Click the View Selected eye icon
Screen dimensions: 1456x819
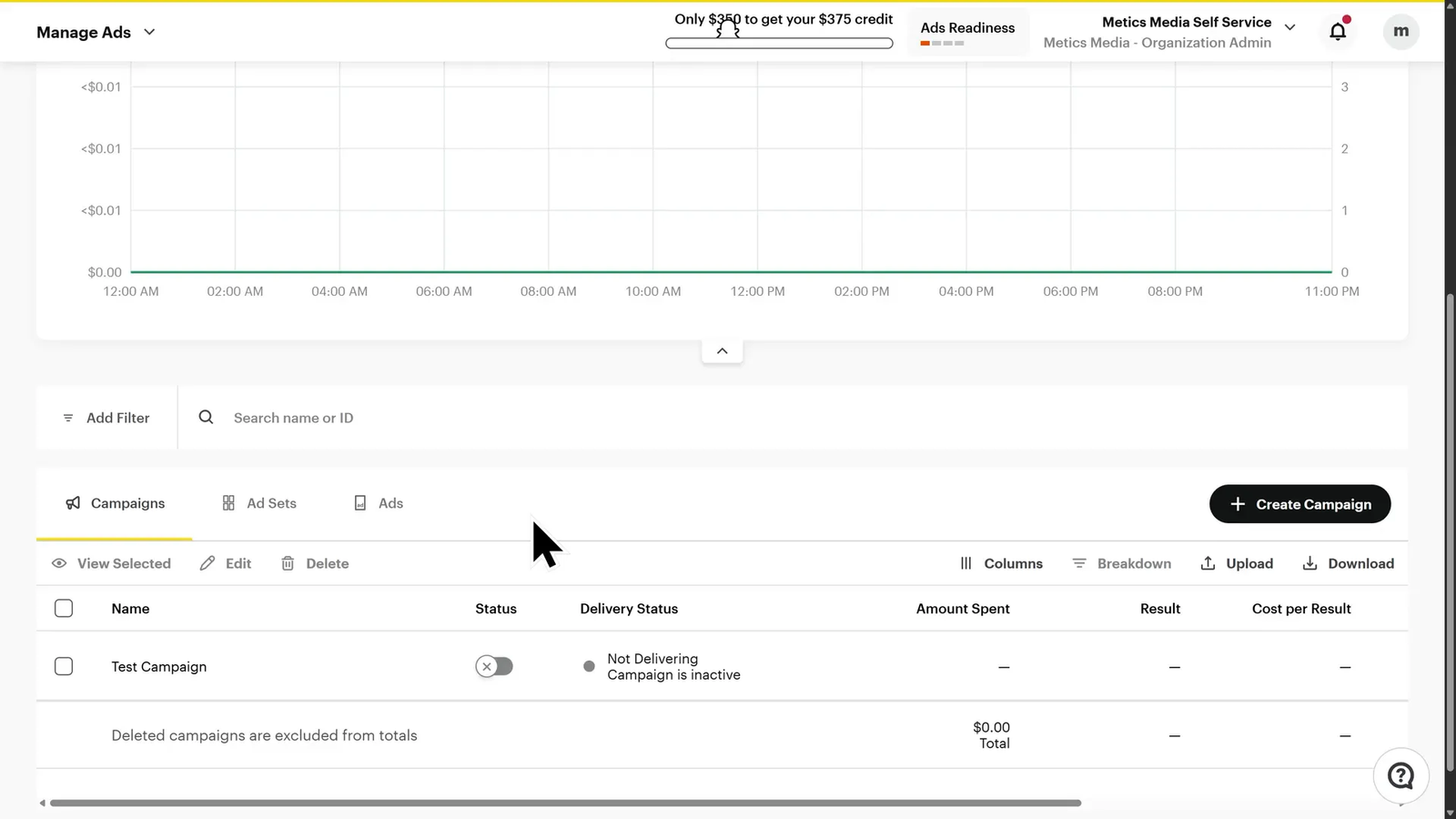point(59,563)
